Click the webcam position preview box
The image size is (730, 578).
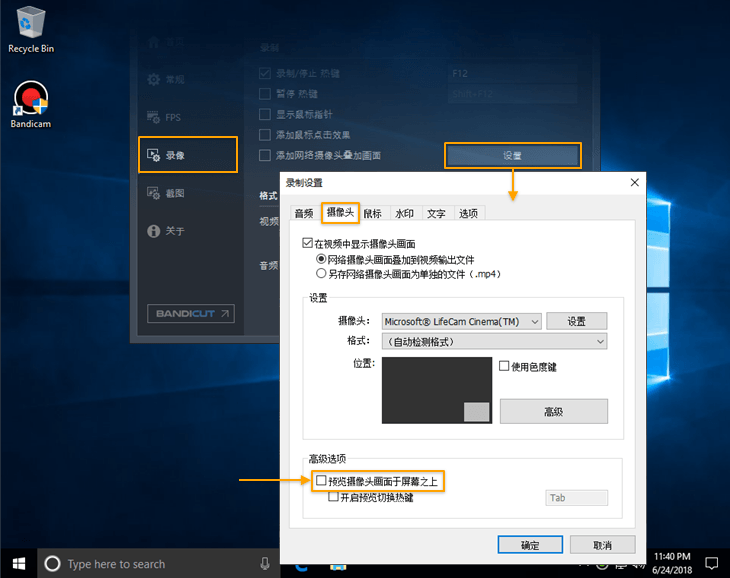pyautogui.click(x=437, y=390)
